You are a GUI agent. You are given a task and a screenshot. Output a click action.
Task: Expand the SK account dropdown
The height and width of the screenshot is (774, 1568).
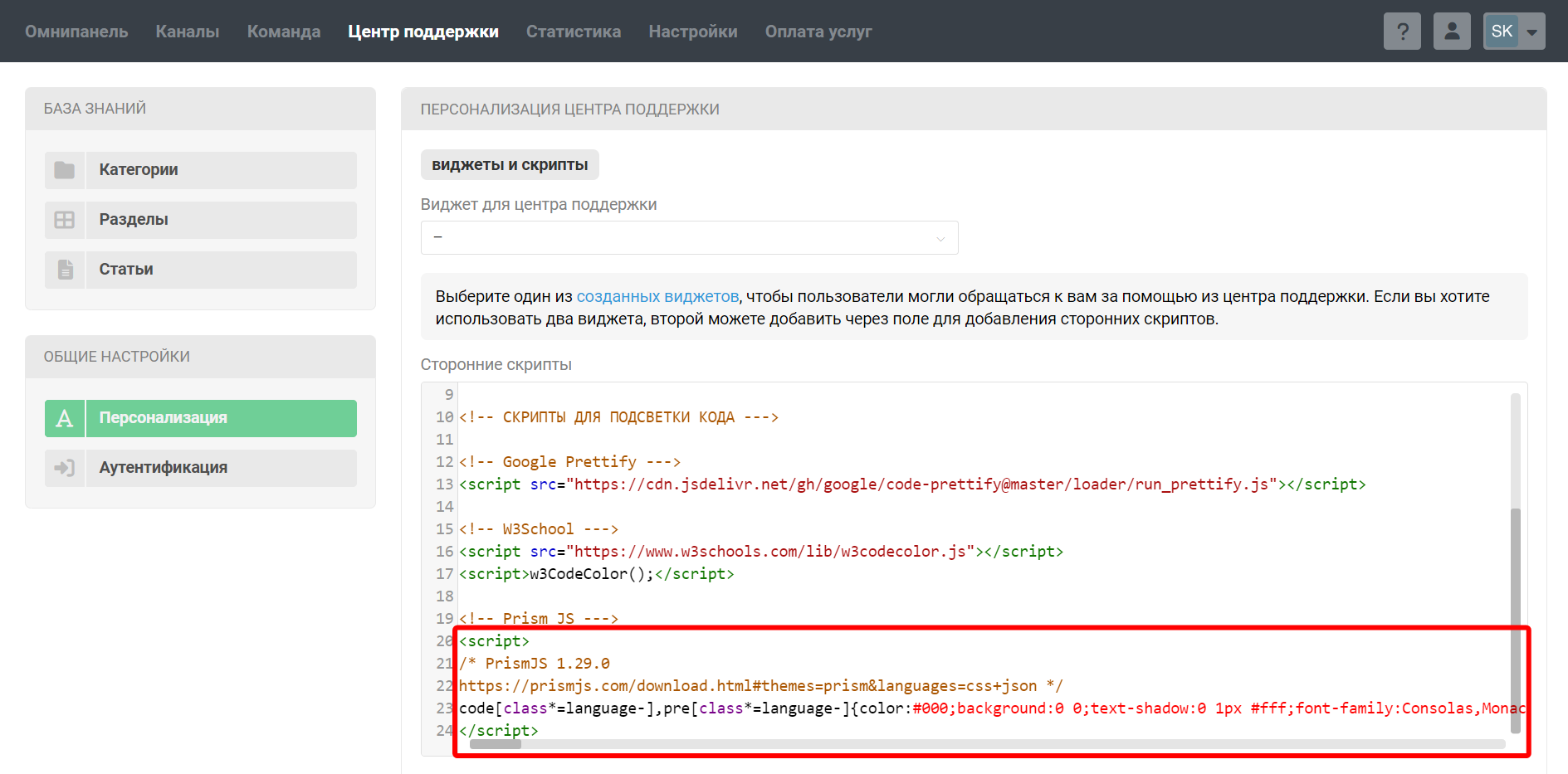click(1514, 32)
